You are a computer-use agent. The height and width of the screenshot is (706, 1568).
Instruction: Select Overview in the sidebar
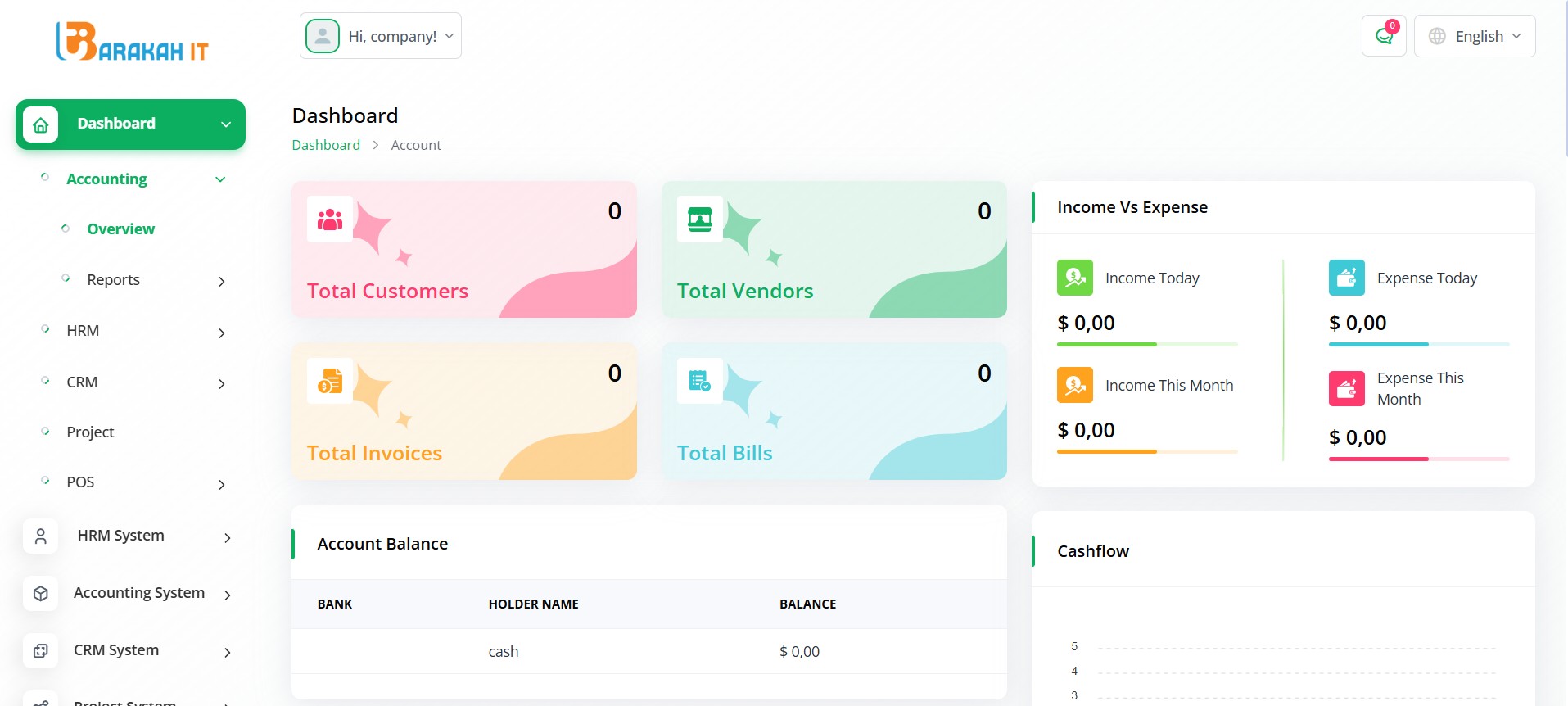pyautogui.click(x=120, y=229)
